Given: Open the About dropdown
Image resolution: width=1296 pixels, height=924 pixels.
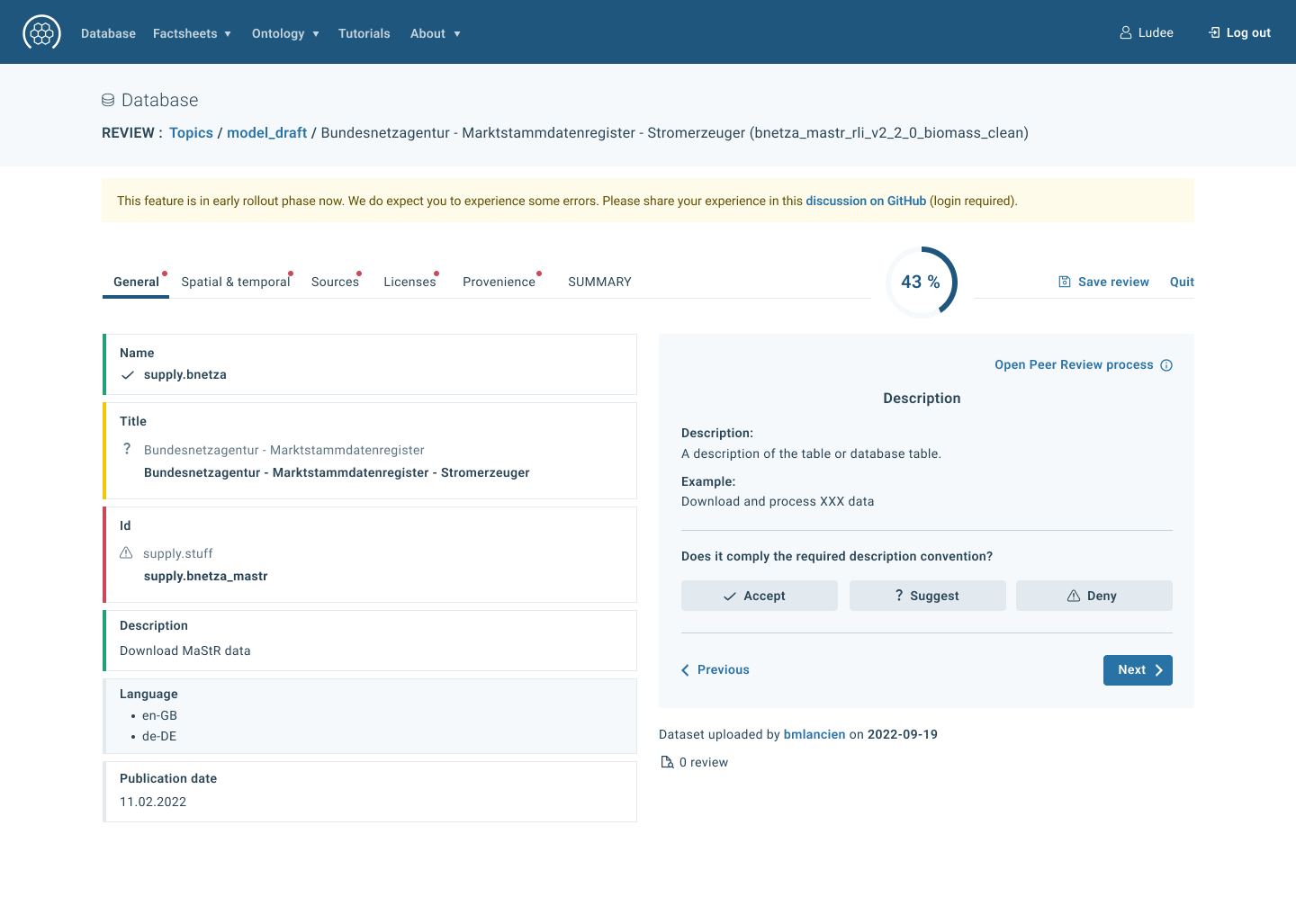Looking at the screenshot, I should click(435, 33).
